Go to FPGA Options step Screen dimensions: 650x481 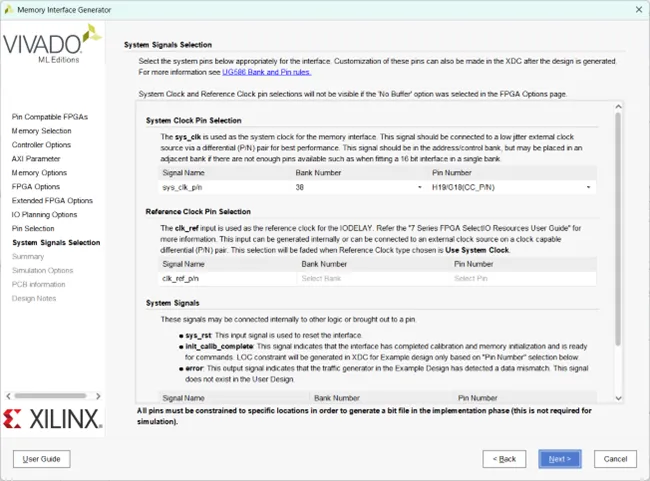(x=36, y=187)
